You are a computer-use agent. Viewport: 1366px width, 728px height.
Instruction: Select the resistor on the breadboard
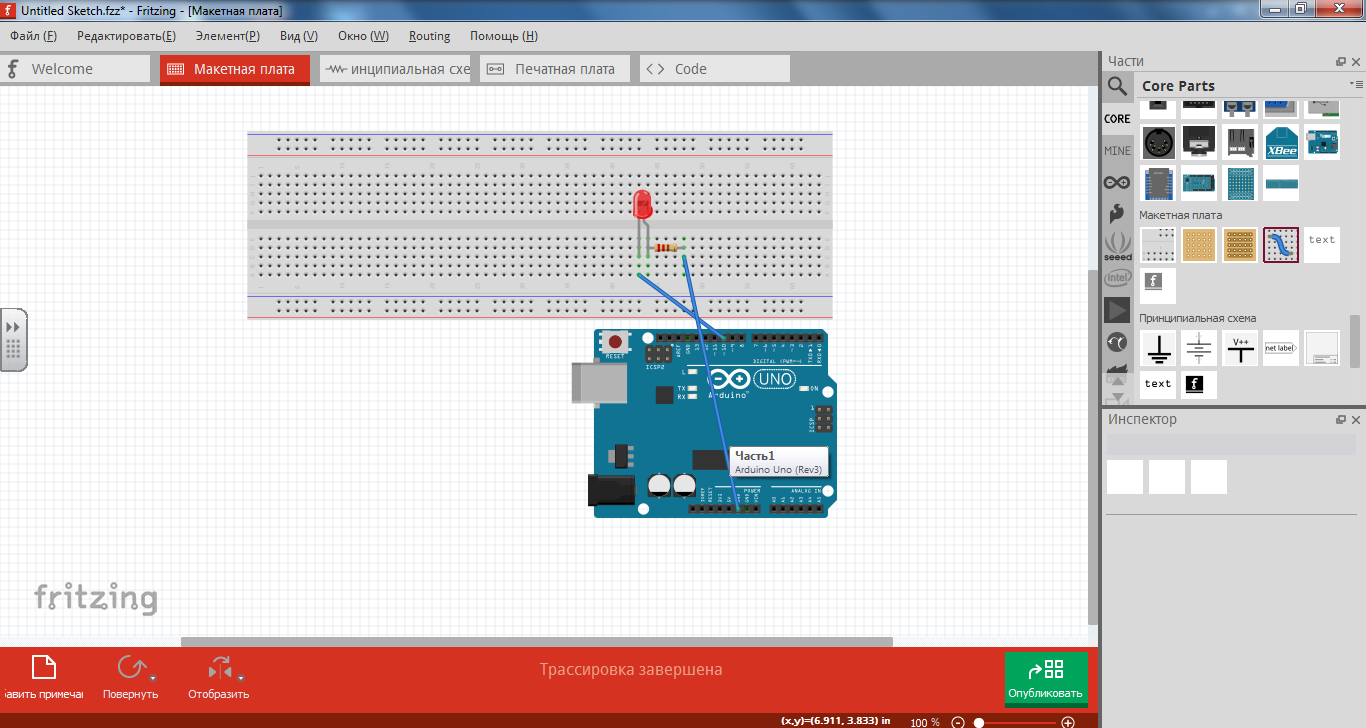(x=665, y=247)
